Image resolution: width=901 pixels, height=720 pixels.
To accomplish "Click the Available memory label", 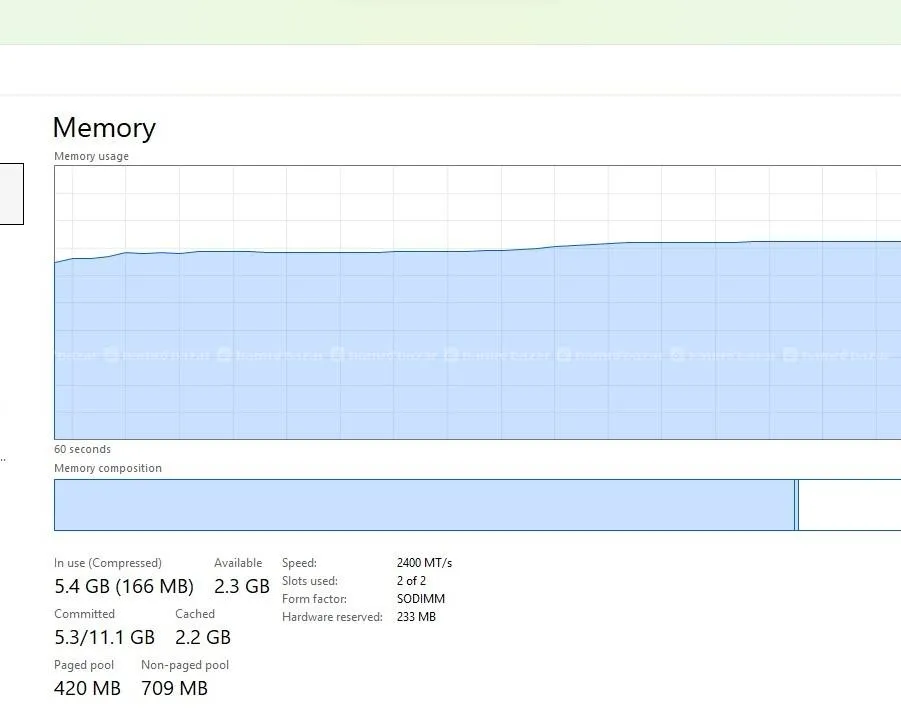I will (x=238, y=563).
